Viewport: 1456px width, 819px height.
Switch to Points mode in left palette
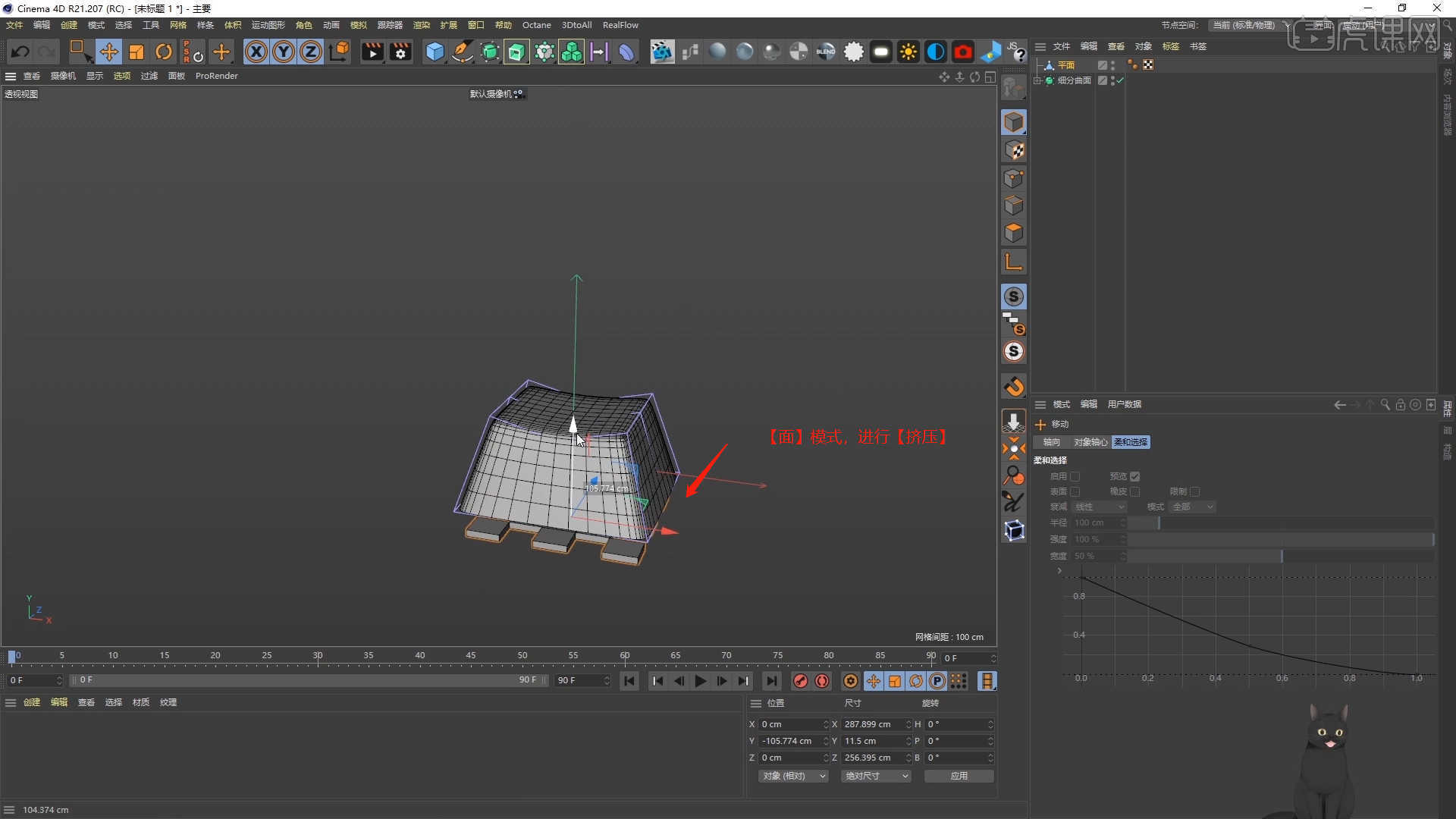1014,178
